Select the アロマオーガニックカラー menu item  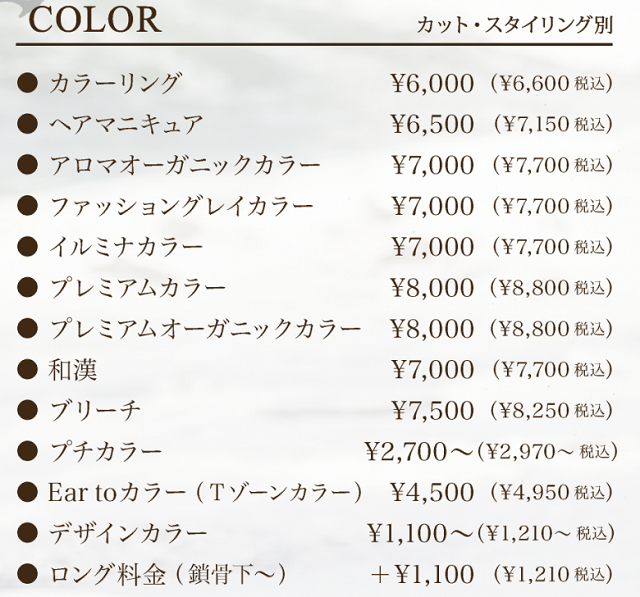185,165
